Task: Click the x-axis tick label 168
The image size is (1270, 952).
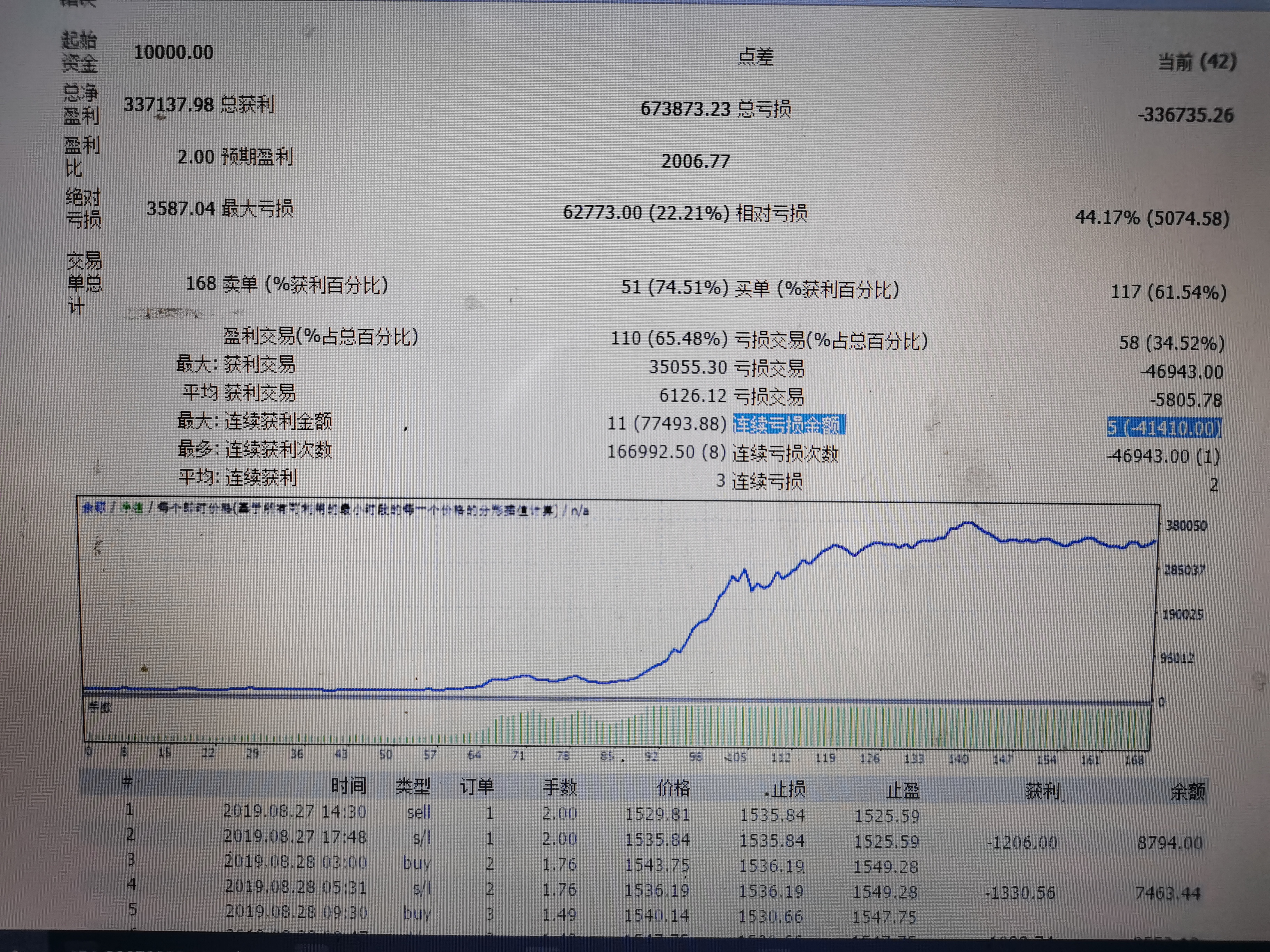Action: (1134, 760)
